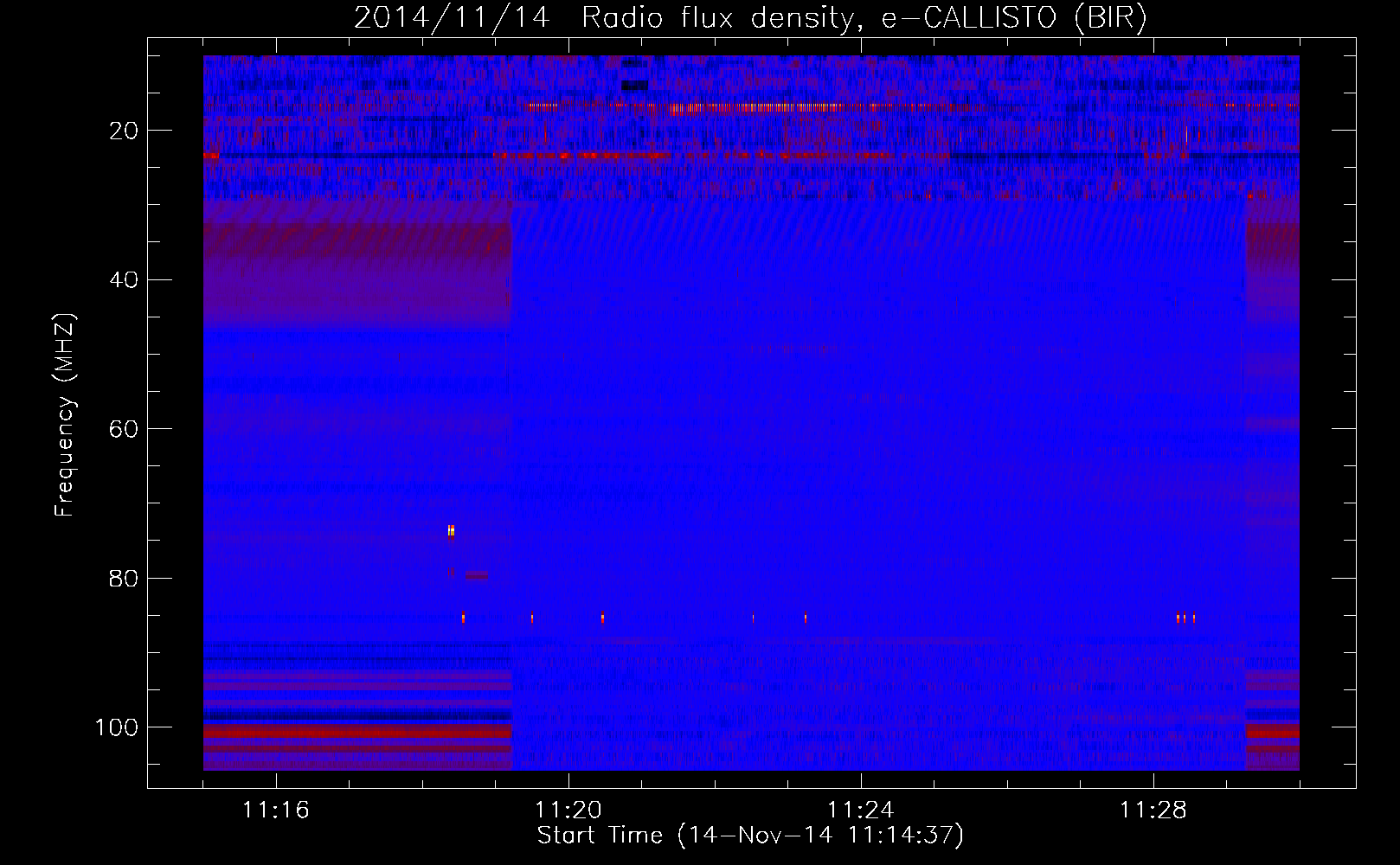This screenshot has width=1400, height=865.
Task: Click the frequency tick label 40
Action: tap(124, 279)
